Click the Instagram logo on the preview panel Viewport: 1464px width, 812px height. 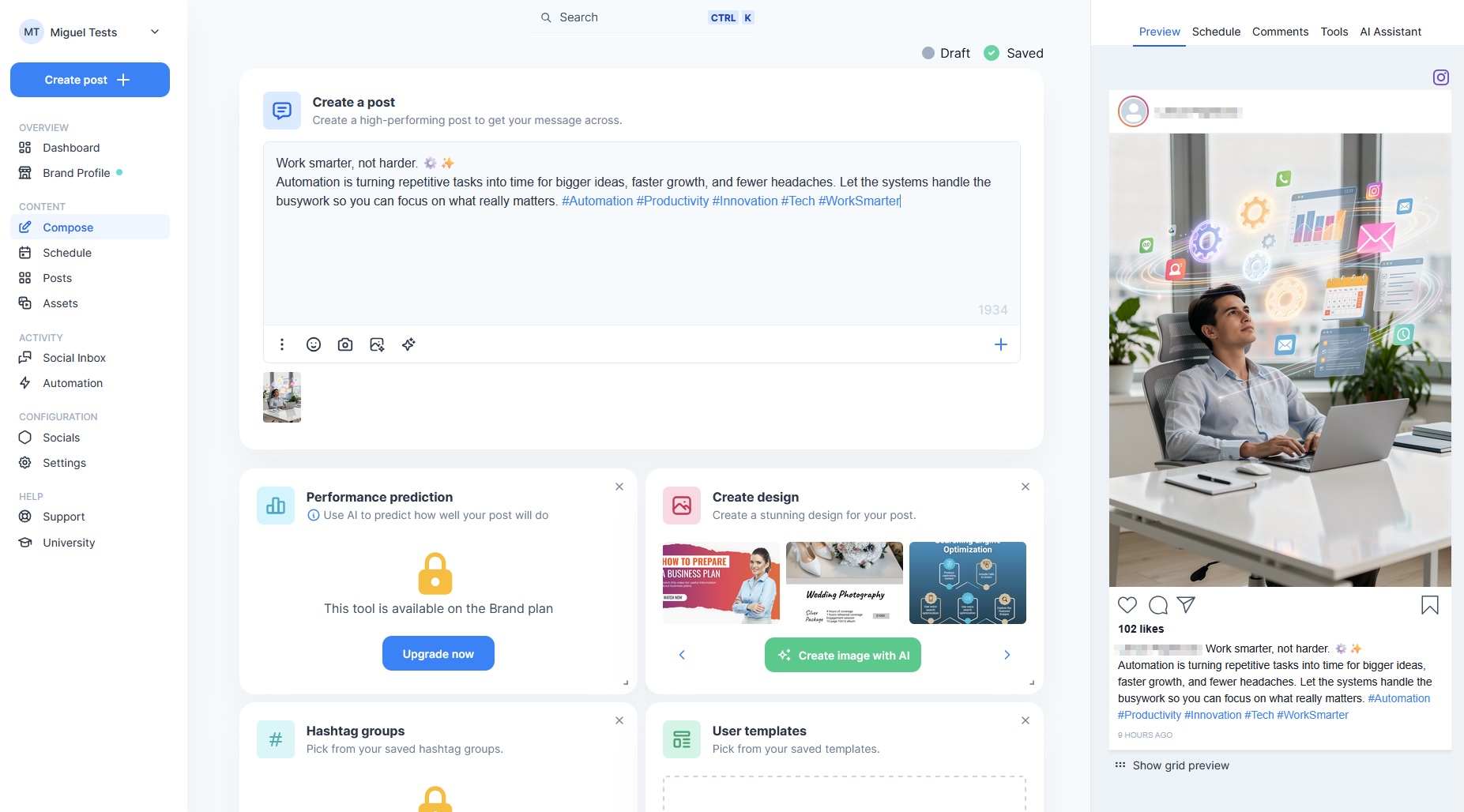click(x=1441, y=77)
